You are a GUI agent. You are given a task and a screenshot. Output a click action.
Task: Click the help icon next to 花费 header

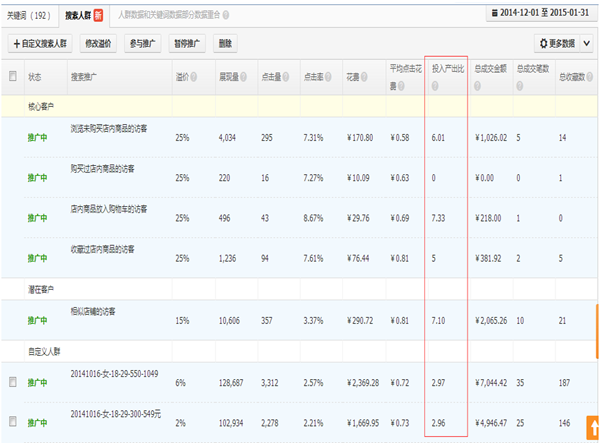(364, 77)
